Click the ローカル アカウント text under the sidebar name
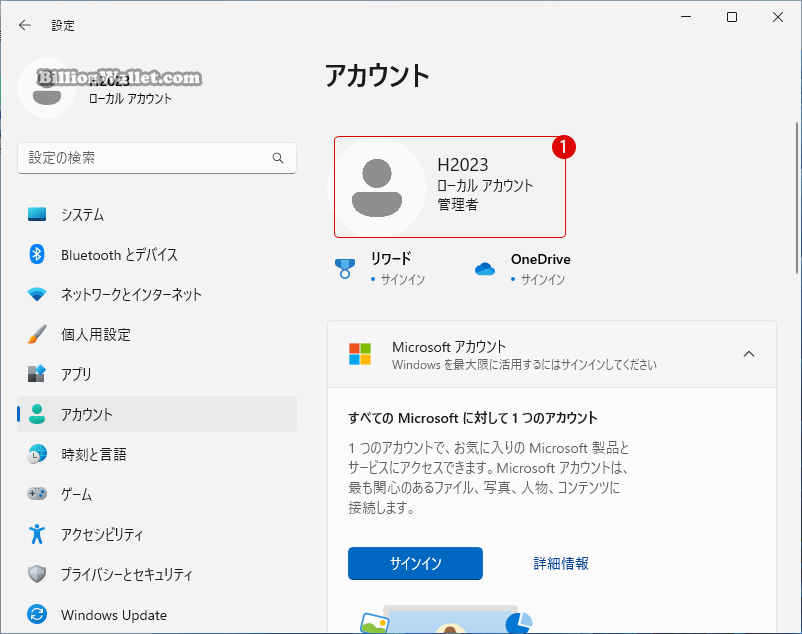This screenshot has height=634, width=802. [x=130, y=99]
